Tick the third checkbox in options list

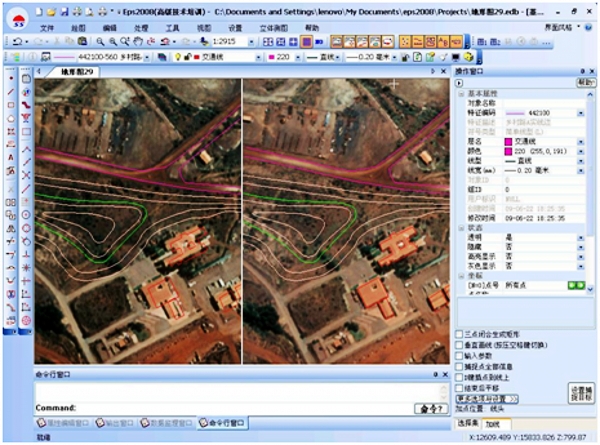coord(459,355)
